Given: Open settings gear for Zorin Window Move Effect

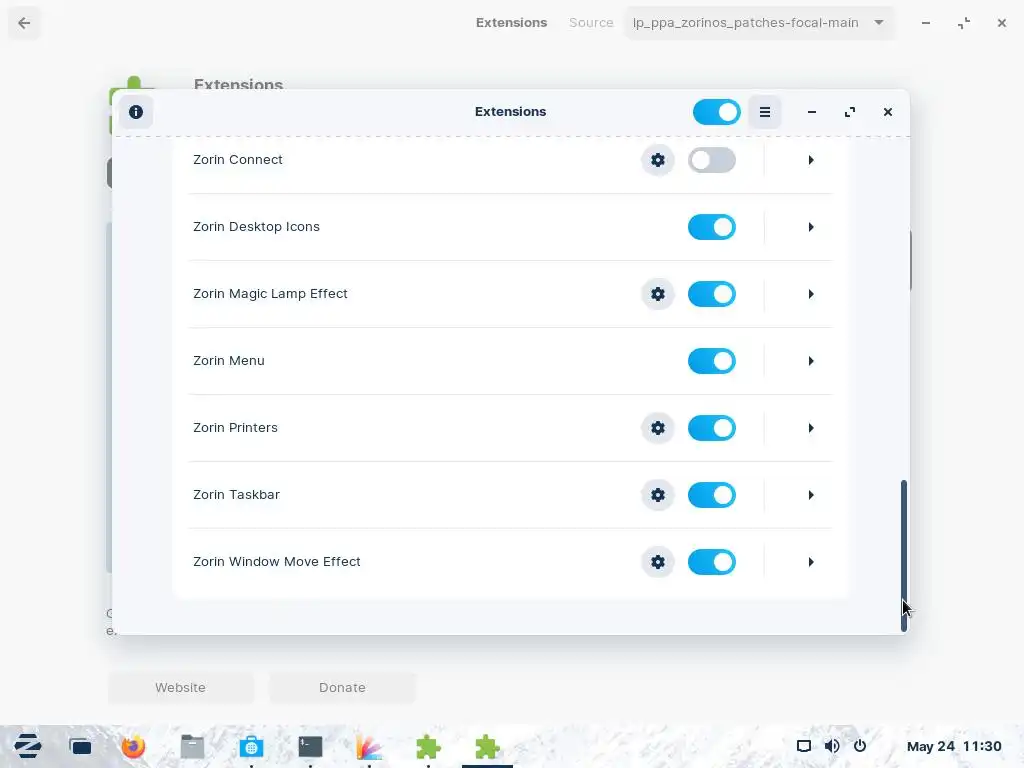Looking at the screenshot, I should 658,562.
